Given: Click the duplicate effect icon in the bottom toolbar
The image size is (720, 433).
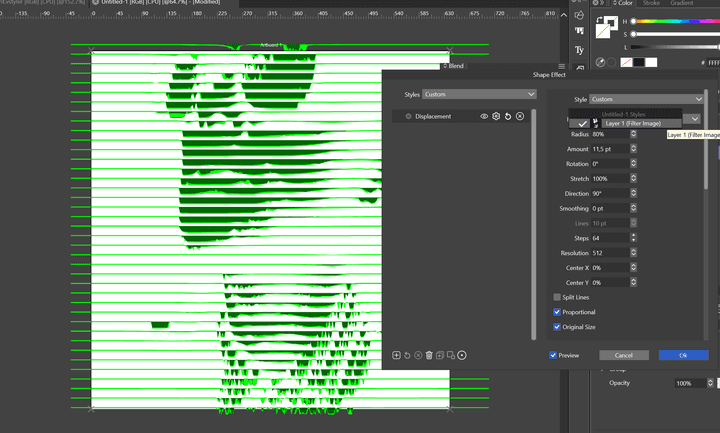Looking at the screenshot, I should [x=440, y=355].
